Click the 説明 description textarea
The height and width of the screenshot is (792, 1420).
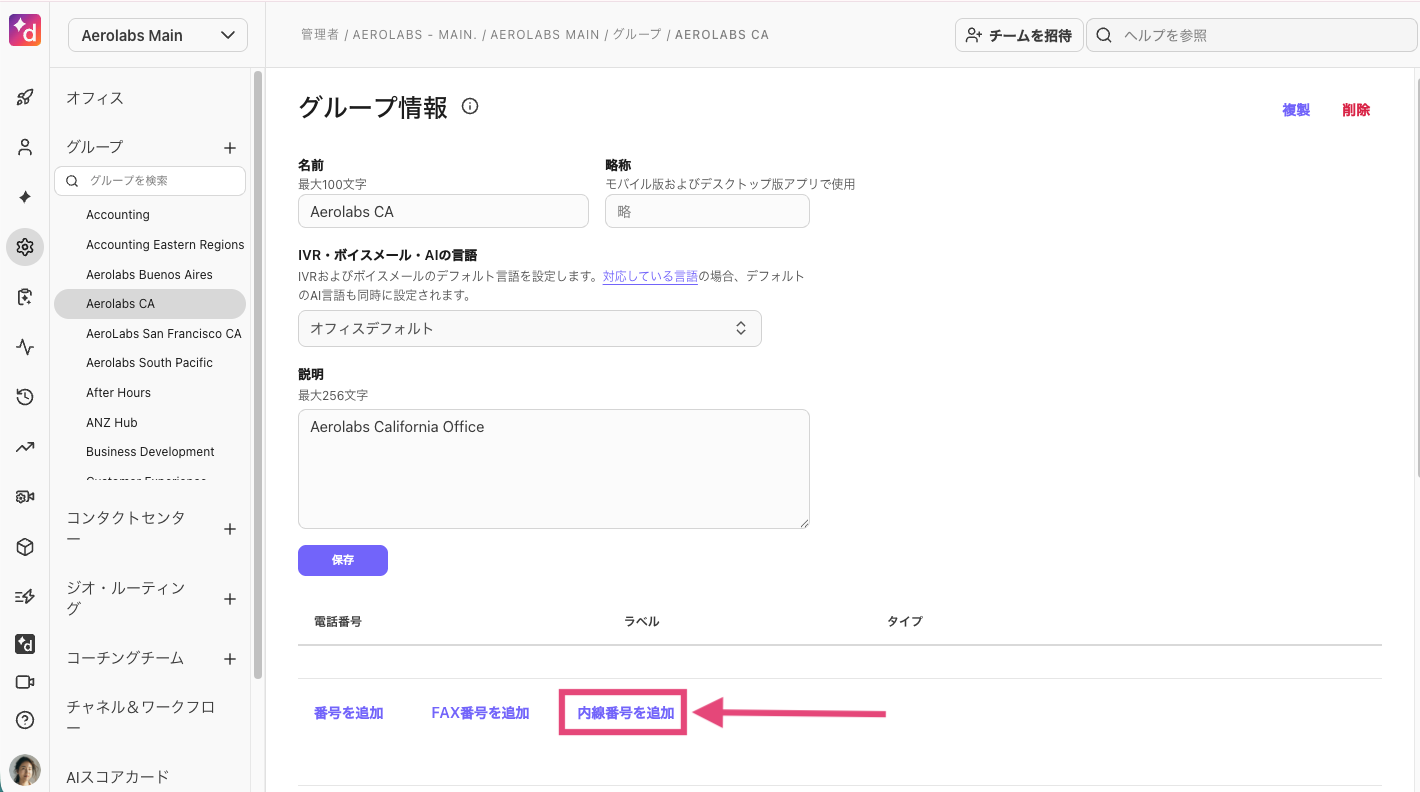click(554, 468)
